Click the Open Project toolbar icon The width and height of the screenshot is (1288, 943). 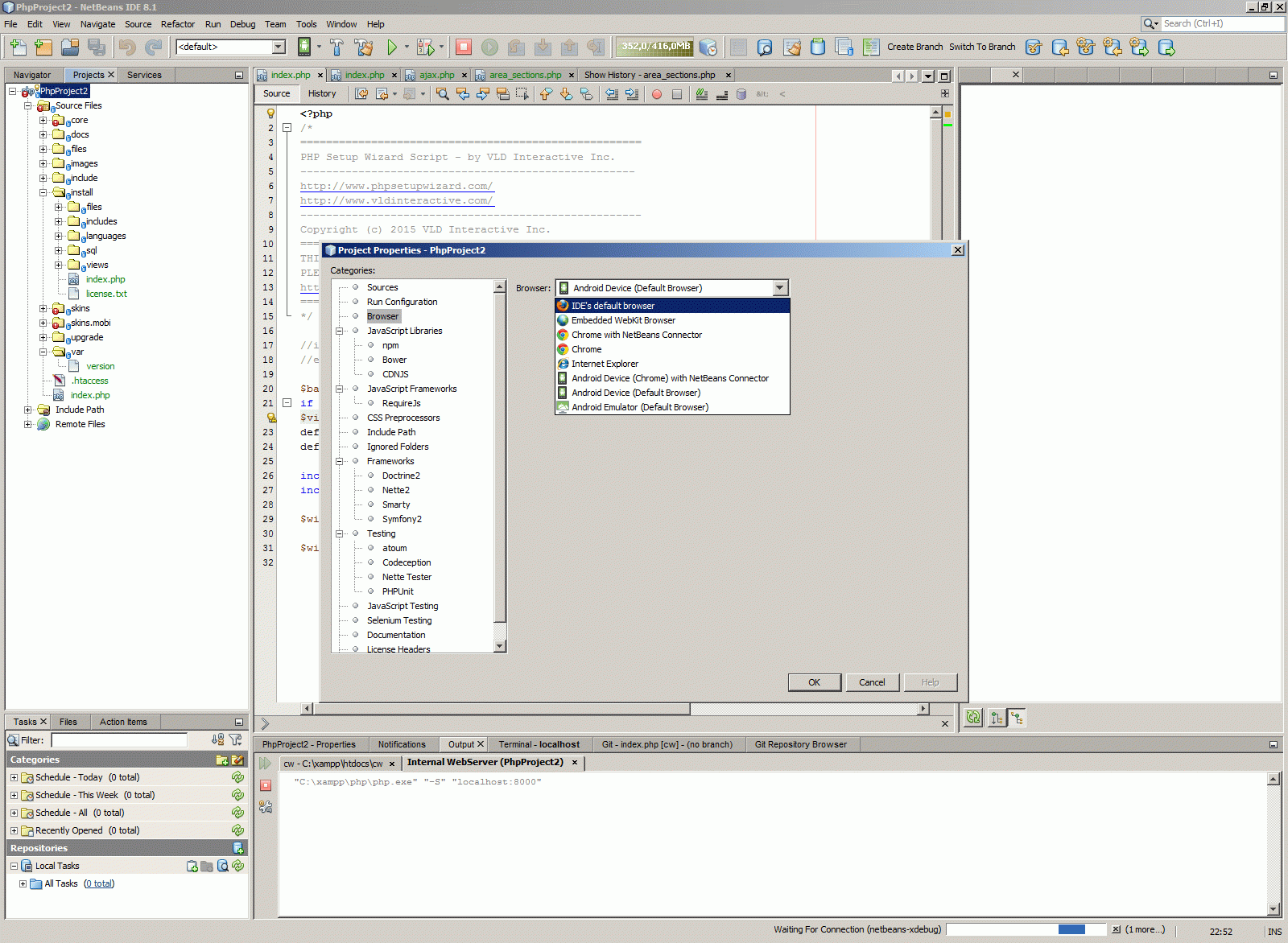click(x=70, y=47)
